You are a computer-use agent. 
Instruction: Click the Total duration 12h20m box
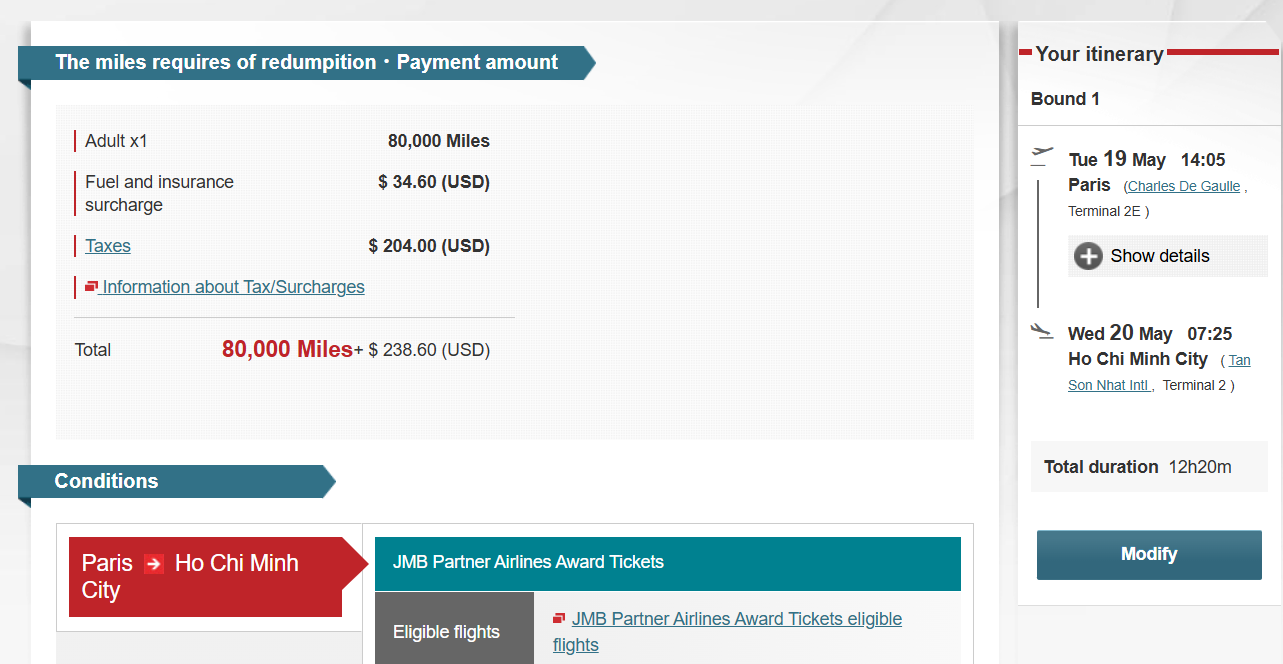pos(1138,467)
